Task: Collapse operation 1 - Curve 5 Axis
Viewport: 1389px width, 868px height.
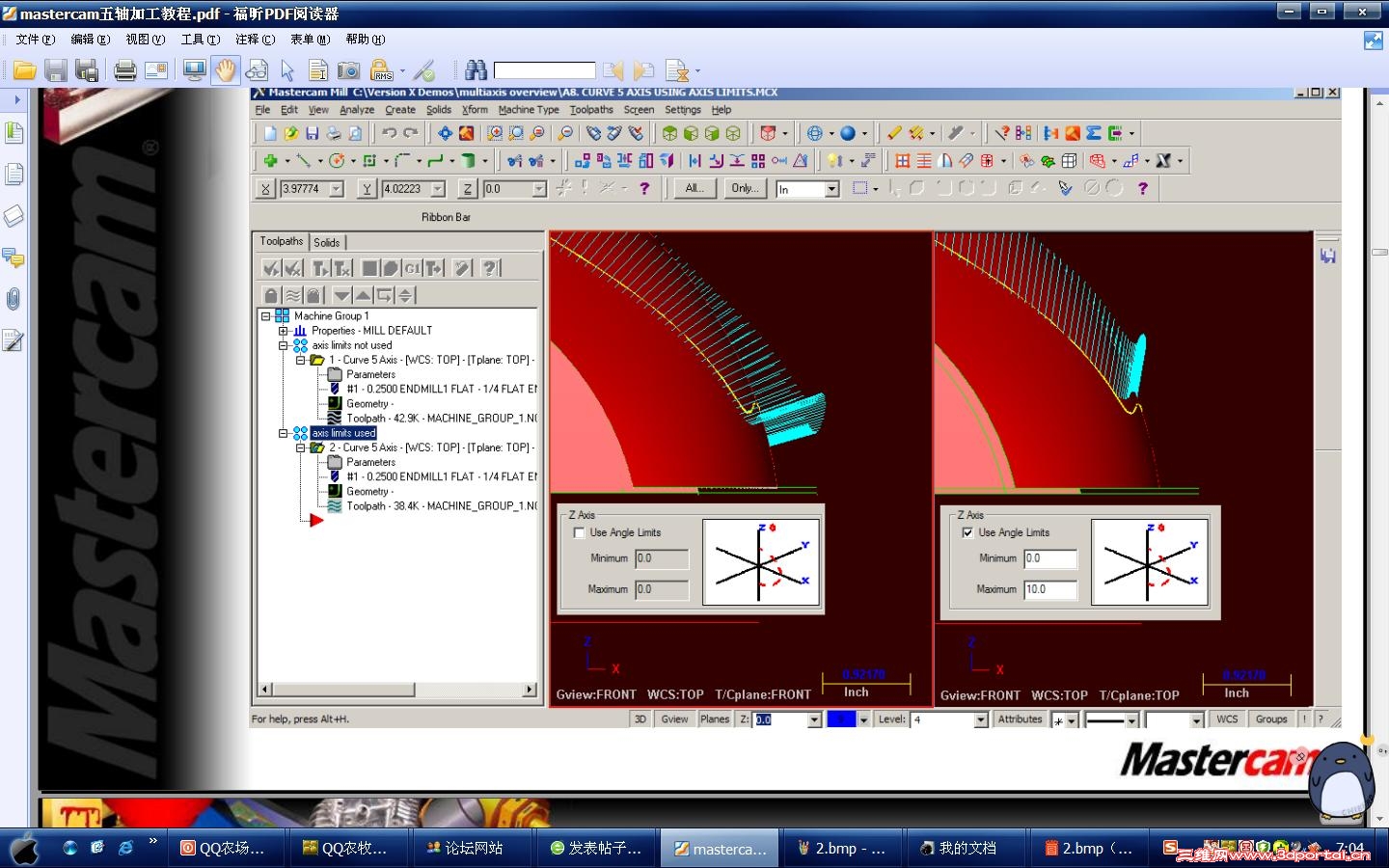Action: pos(300,360)
